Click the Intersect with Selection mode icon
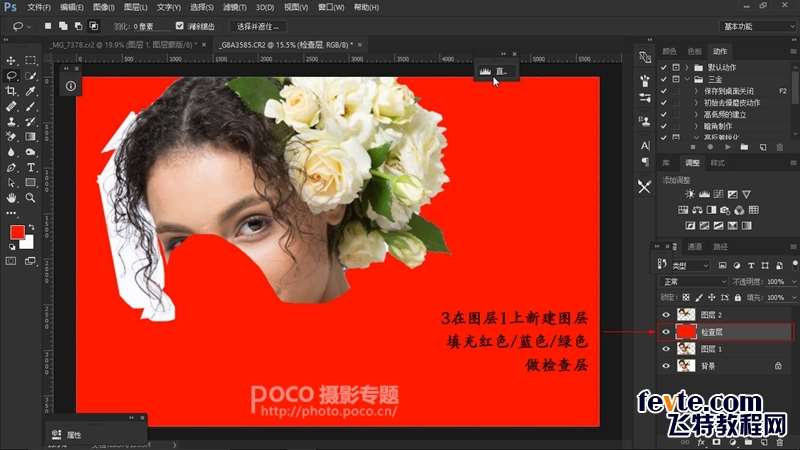 pyautogui.click(x=93, y=26)
